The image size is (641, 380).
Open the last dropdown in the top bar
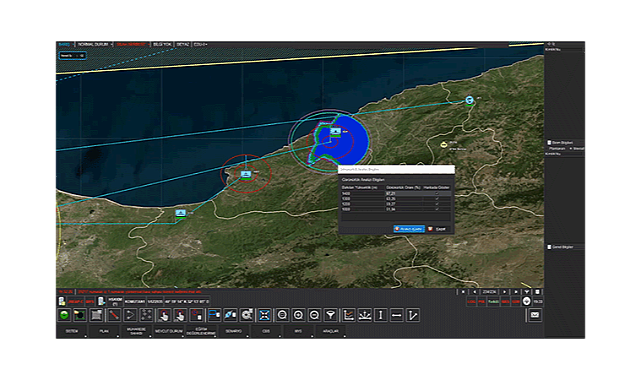[200, 44]
